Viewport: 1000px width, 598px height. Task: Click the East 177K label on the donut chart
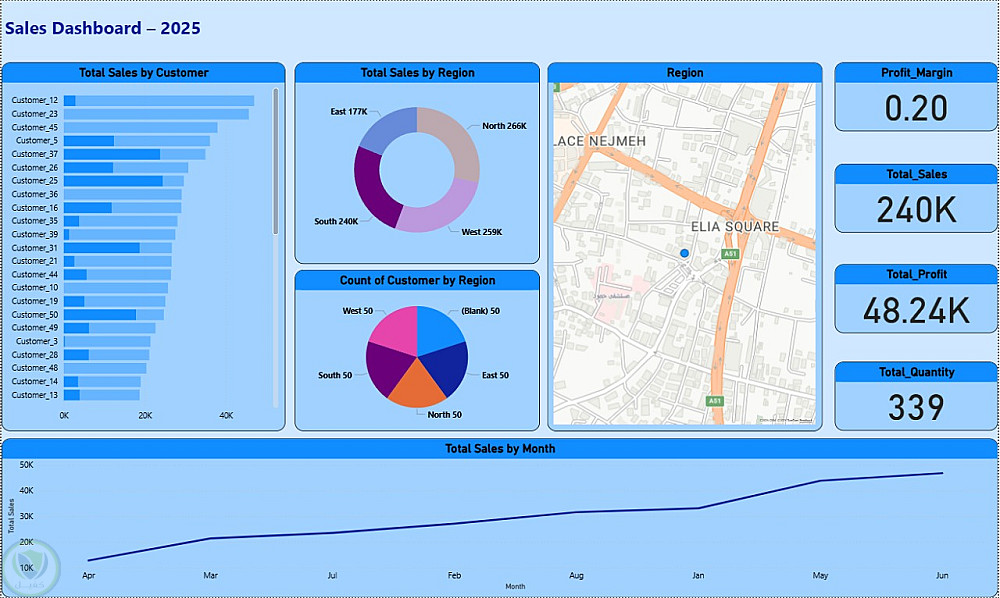[349, 112]
